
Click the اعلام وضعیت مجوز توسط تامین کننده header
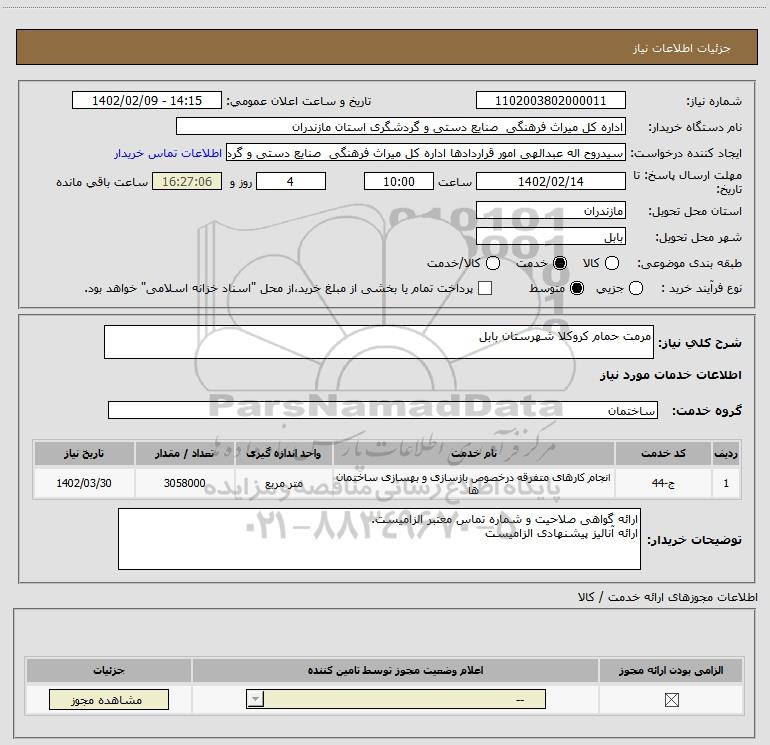(395, 670)
